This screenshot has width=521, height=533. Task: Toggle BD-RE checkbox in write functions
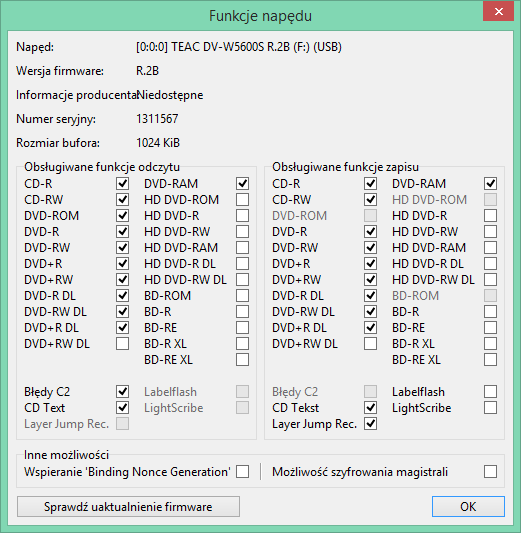point(490,327)
